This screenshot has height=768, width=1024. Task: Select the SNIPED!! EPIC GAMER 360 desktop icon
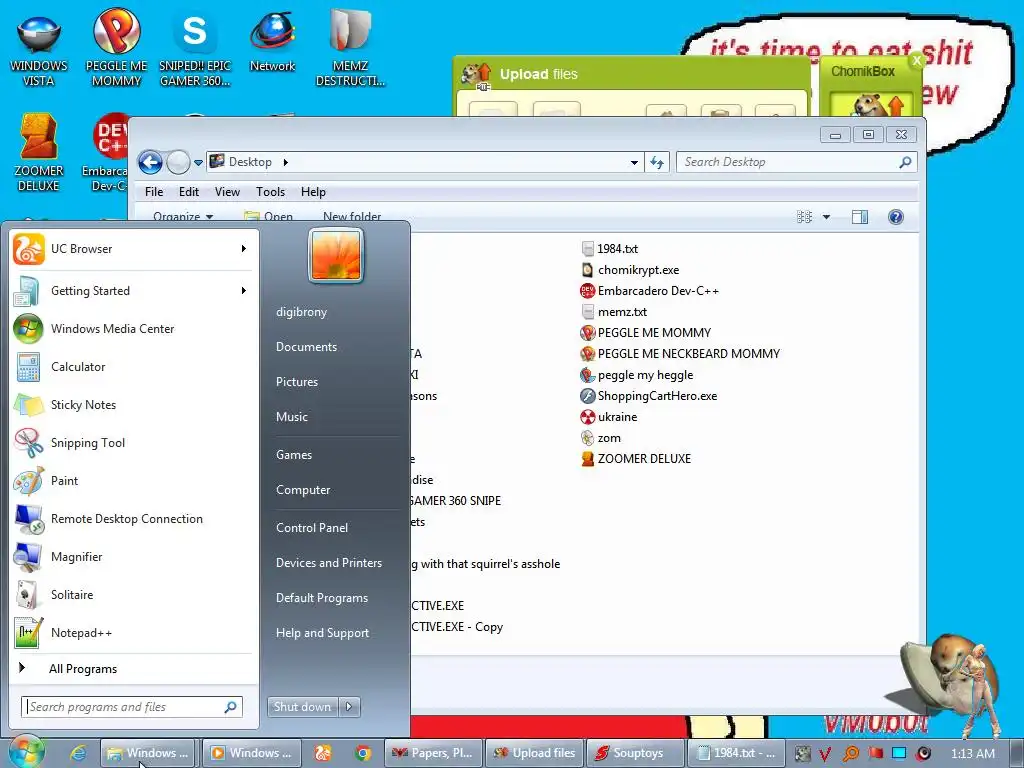click(x=195, y=50)
